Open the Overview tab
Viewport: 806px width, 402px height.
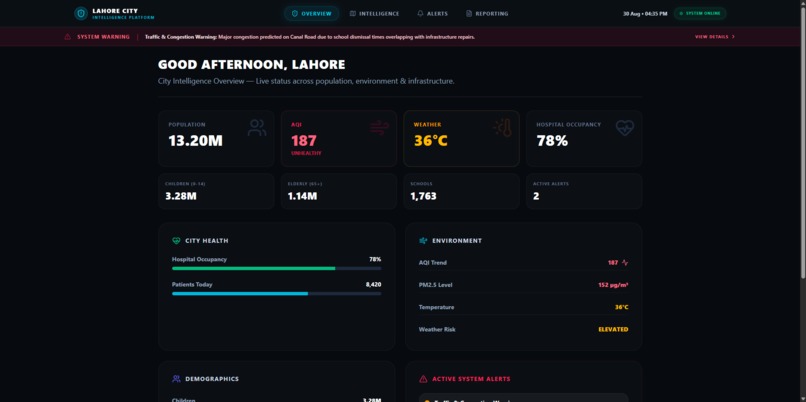(x=312, y=13)
